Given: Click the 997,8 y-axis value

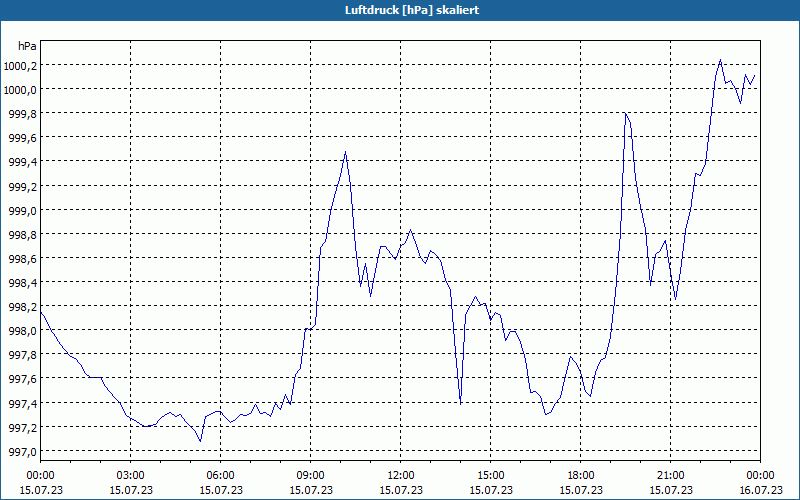Looking at the screenshot, I should pos(23,355).
